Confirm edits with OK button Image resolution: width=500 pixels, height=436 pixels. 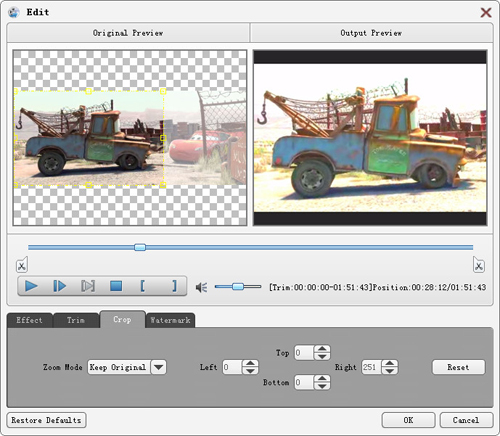(x=408, y=420)
